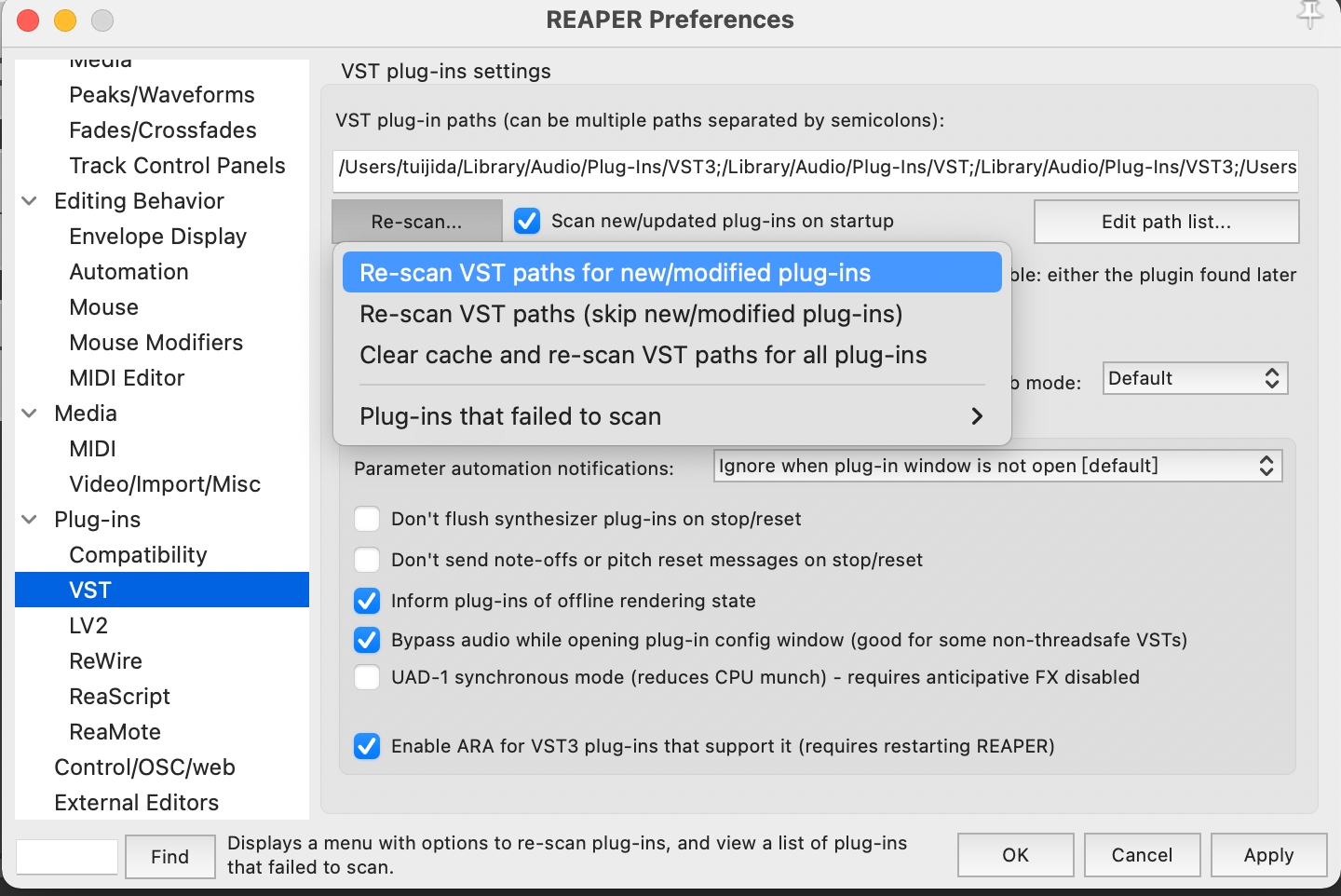This screenshot has width=1341, height=896.
Task: Collapse the Media tree section
Action: click(x=30, y=414)
